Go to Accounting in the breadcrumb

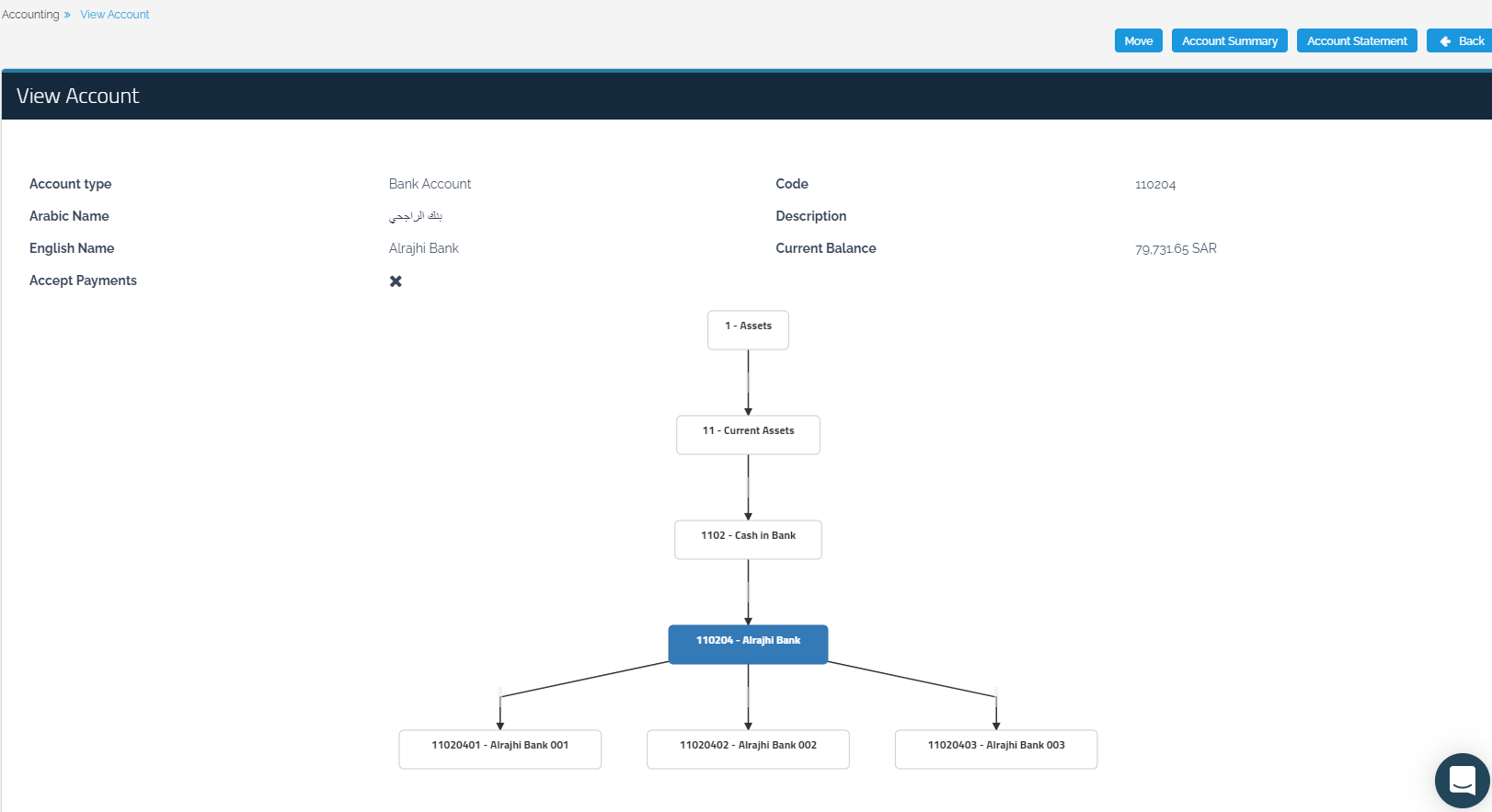coord(30,15)
